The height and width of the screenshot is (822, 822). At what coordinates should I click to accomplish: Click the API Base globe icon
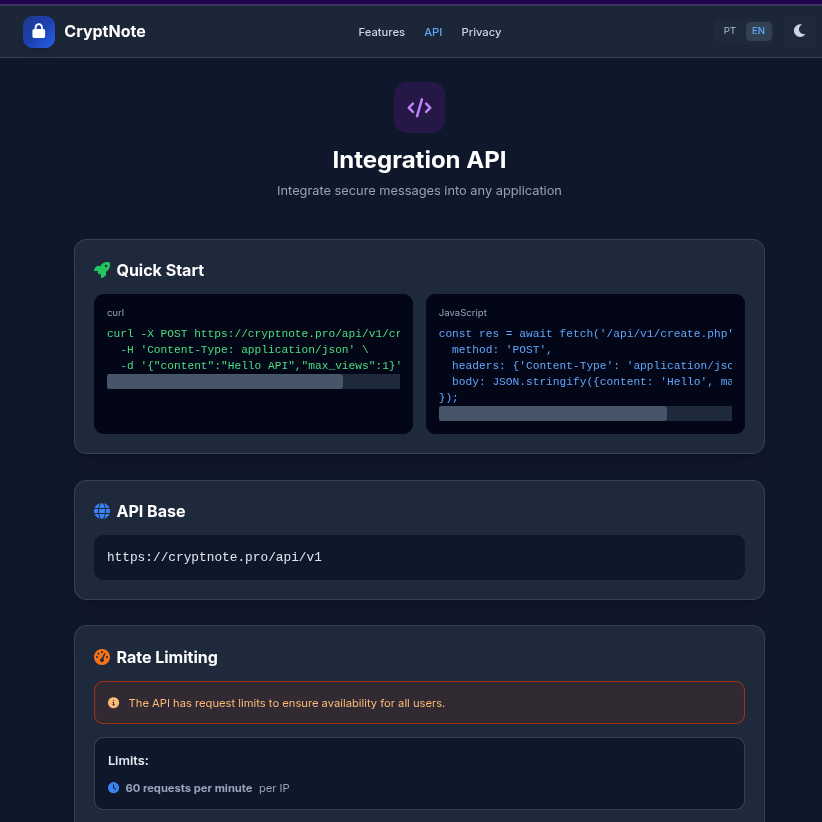point(102,511)
